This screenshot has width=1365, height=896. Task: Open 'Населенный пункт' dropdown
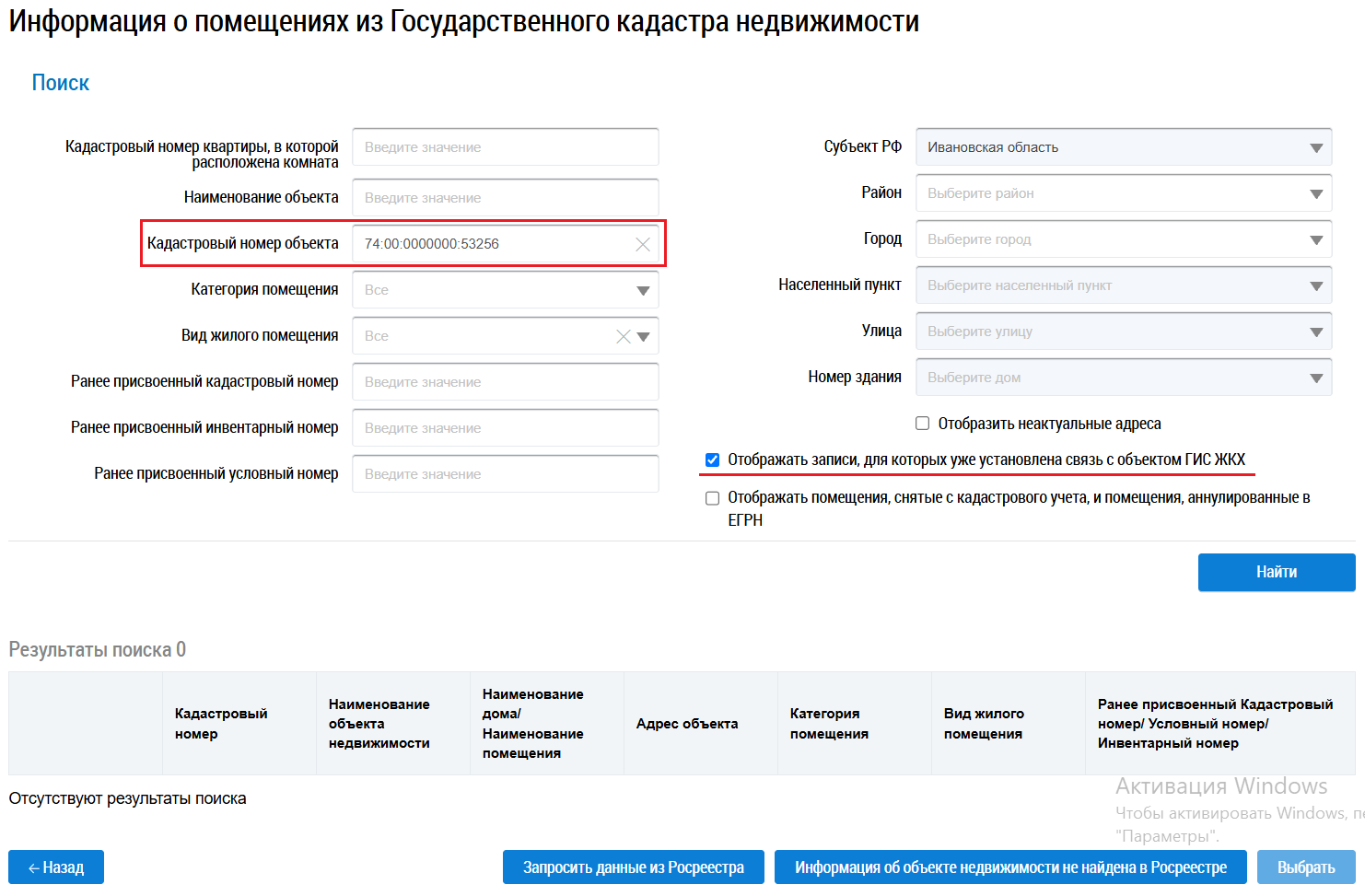pos(1124,285)
